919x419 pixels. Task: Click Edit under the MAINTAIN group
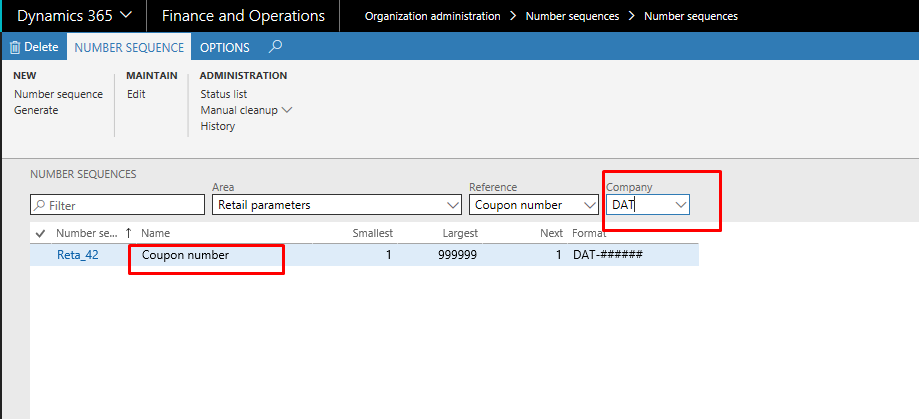[x=136, y=94]
